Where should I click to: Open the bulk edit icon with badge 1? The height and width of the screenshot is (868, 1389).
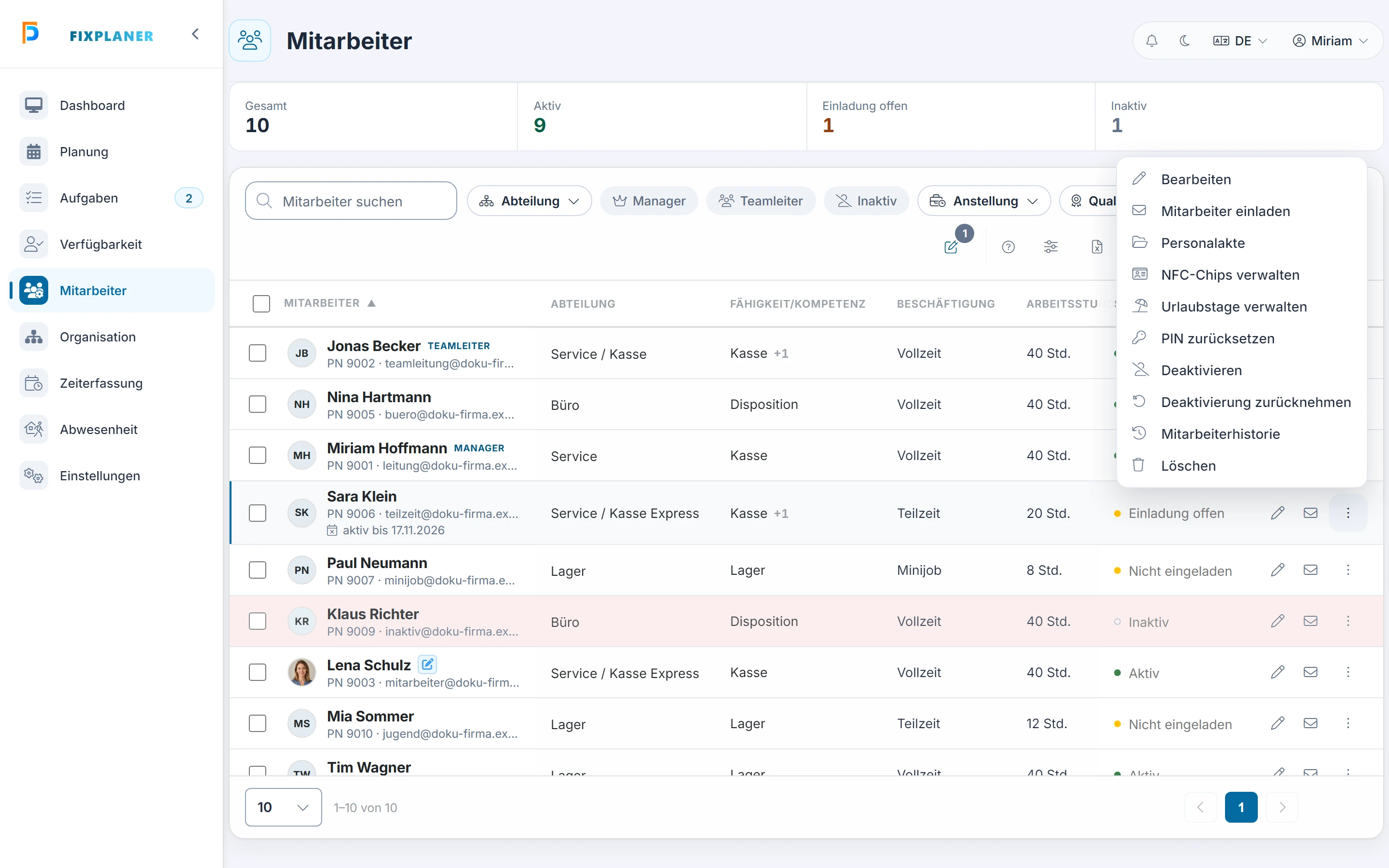pos(951,247)
